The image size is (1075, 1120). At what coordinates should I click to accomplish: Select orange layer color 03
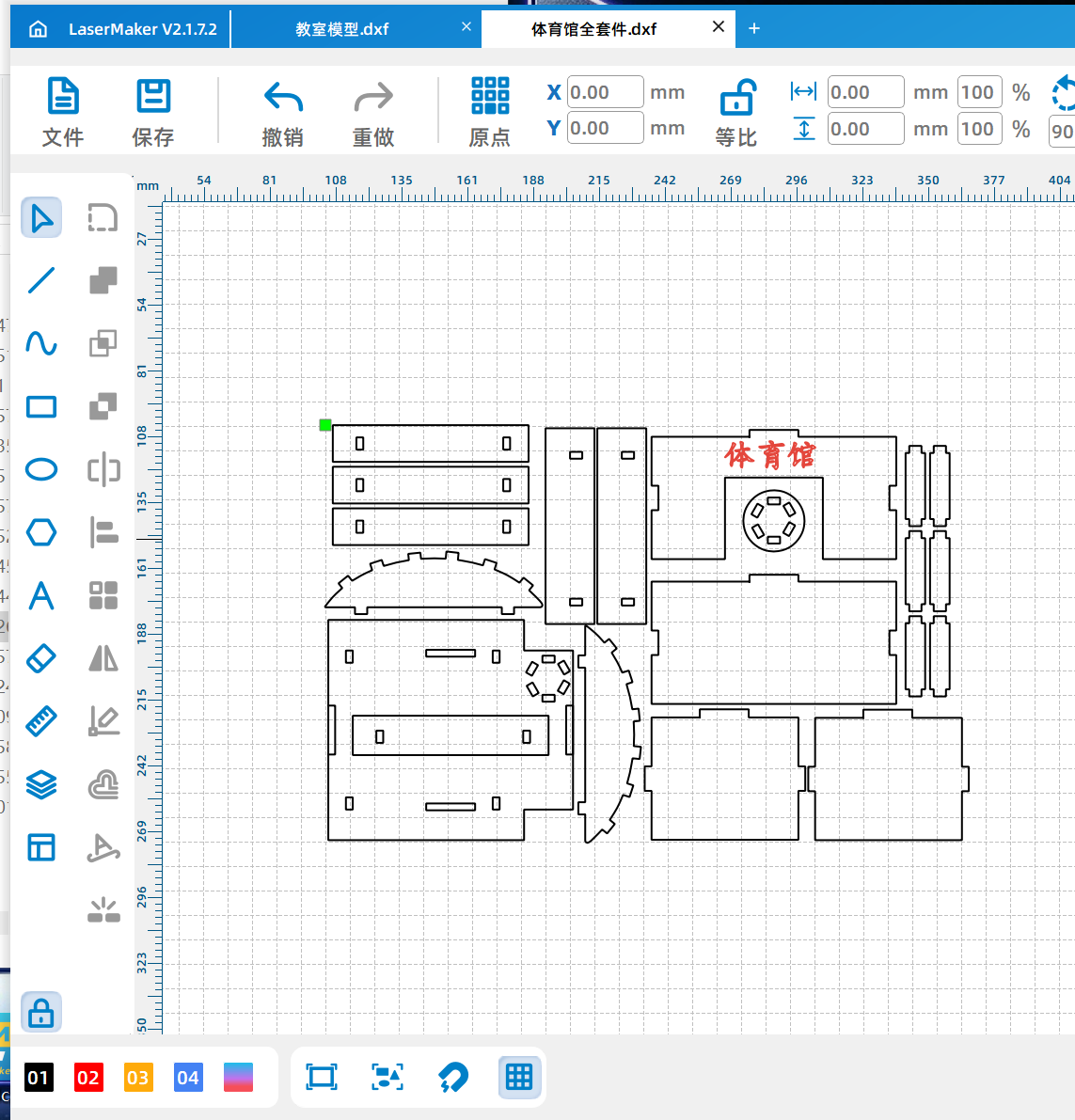(x=138, y=1077)
